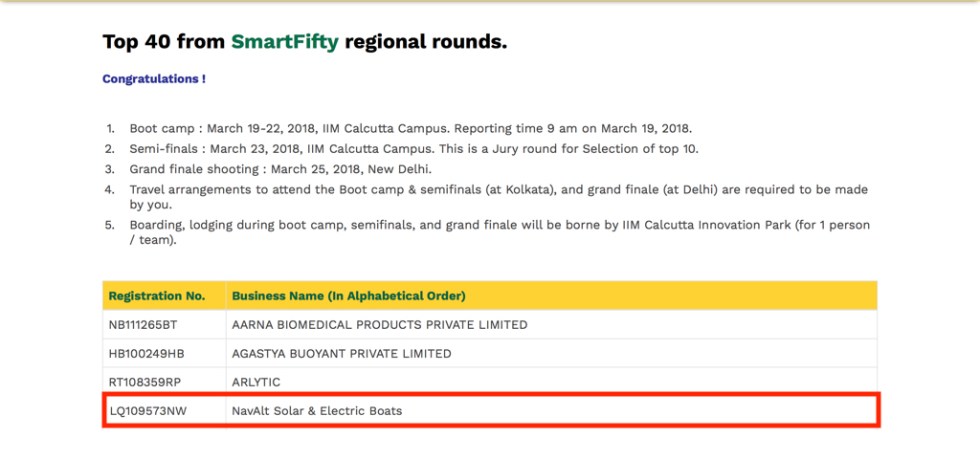Click the Business Name column header
Image resolution: width=980 pixels, height=460 pixels.
(349, 296)
